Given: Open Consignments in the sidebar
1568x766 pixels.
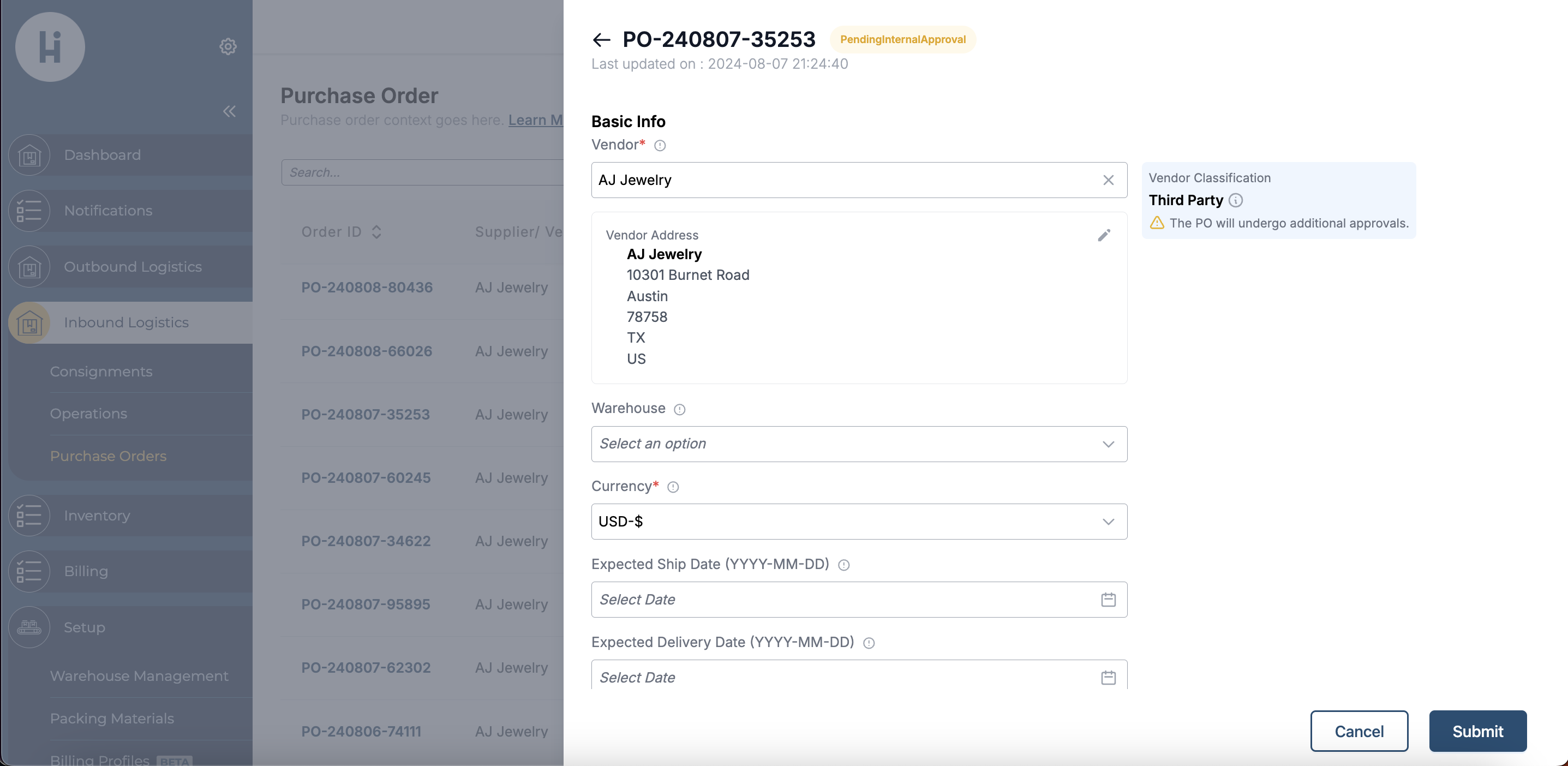Looking at the screenshot, I should (101, 372).
